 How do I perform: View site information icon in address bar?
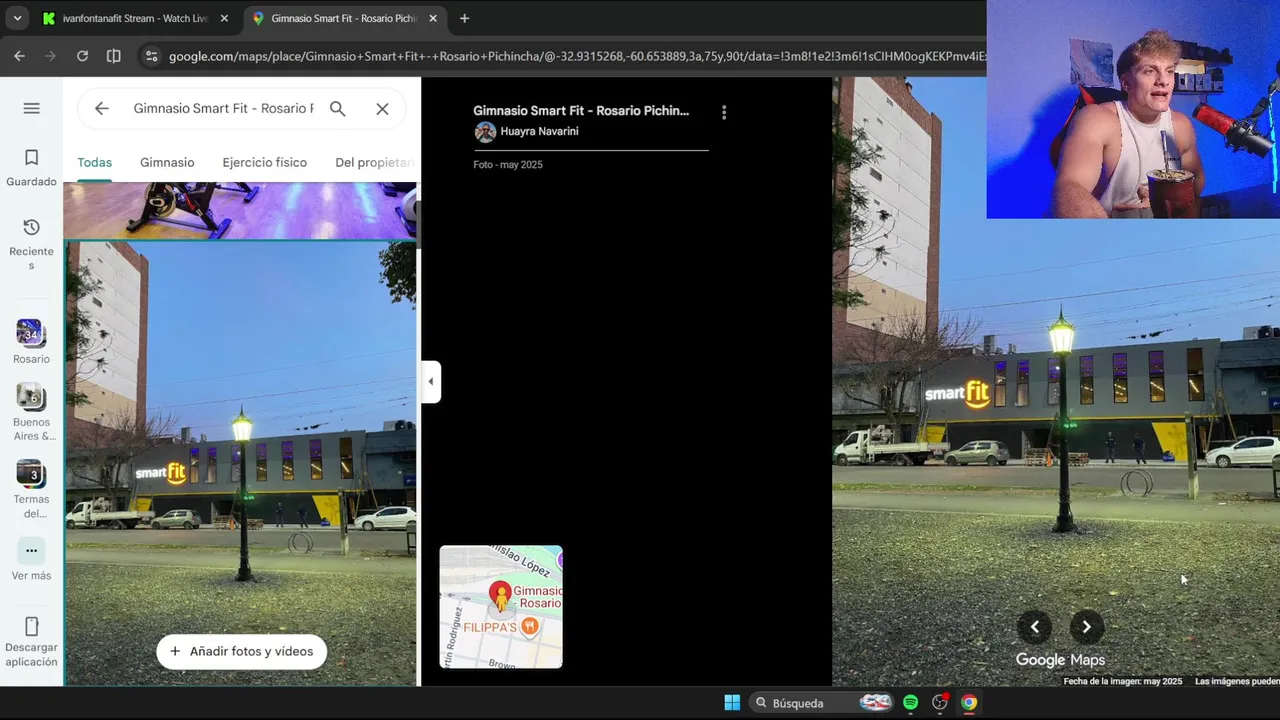click(x=151, y=56)
